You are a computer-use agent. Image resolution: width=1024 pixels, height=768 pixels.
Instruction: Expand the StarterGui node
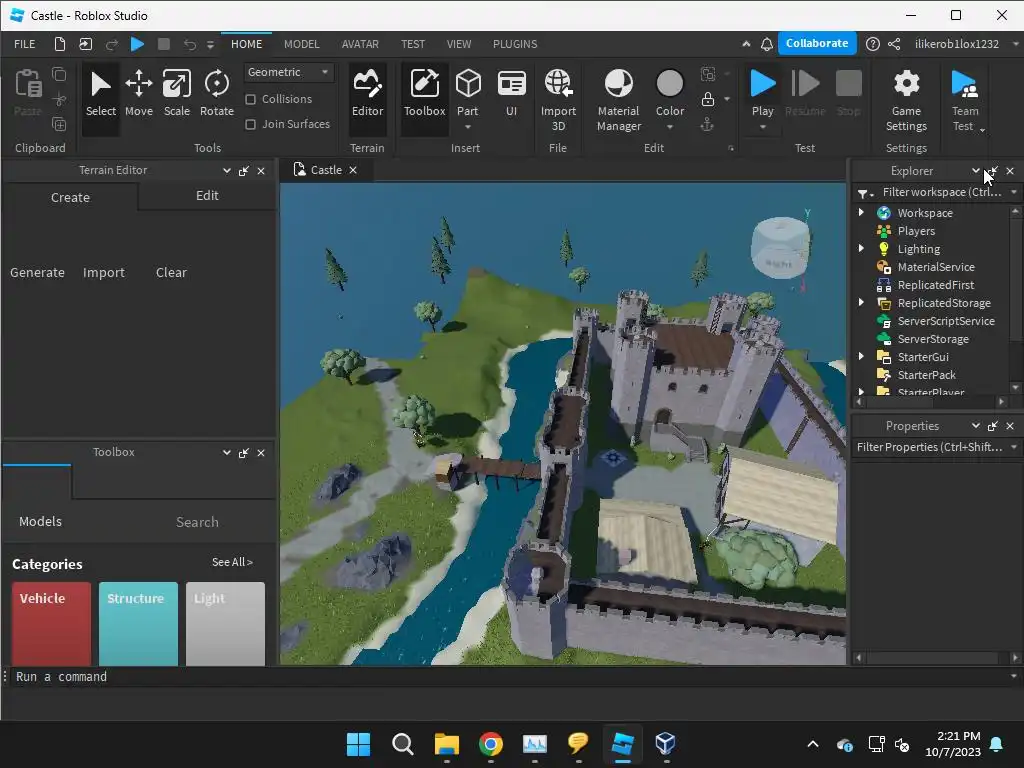[861, 357]
